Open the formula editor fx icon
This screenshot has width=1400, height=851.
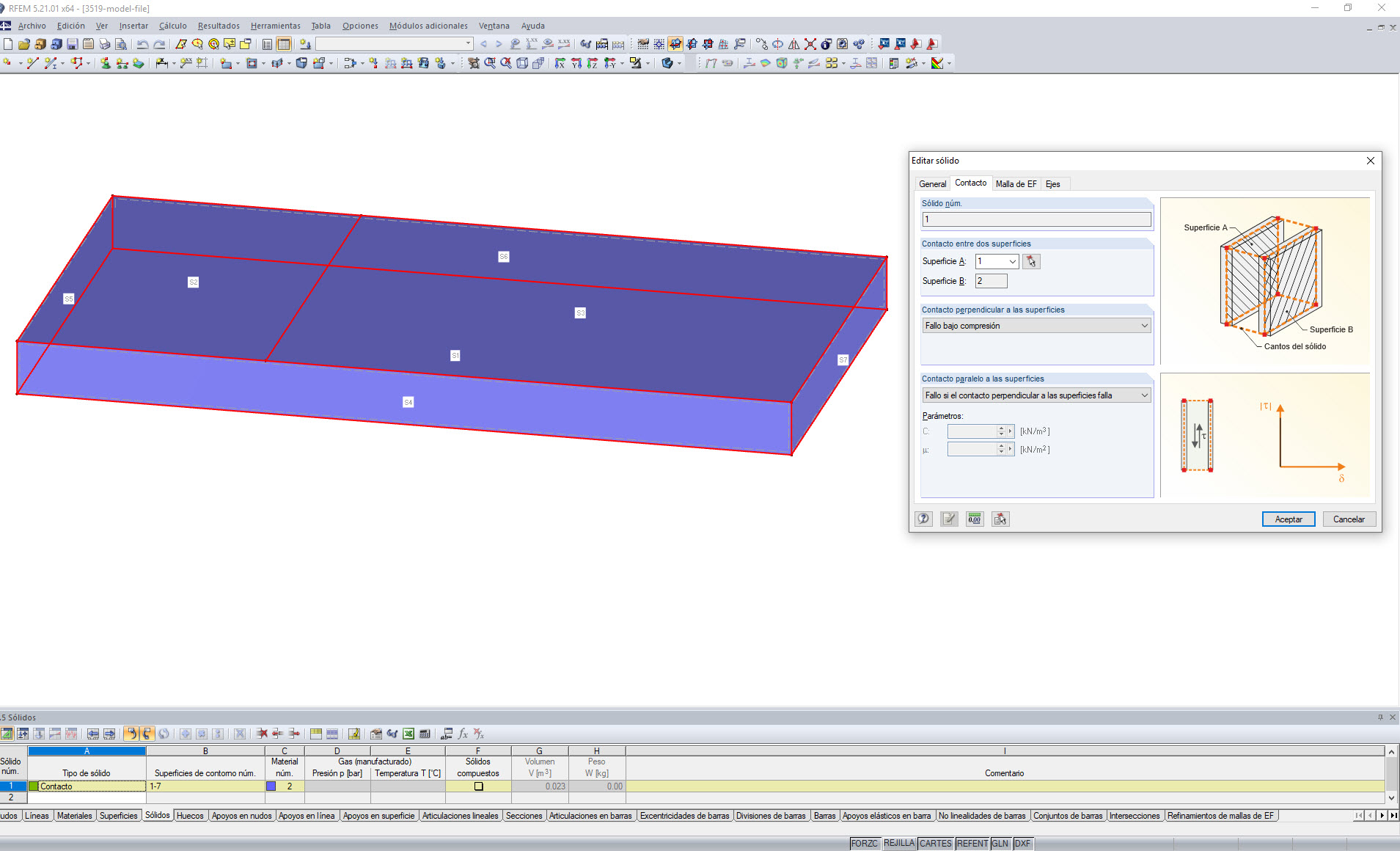click(463, 734)
